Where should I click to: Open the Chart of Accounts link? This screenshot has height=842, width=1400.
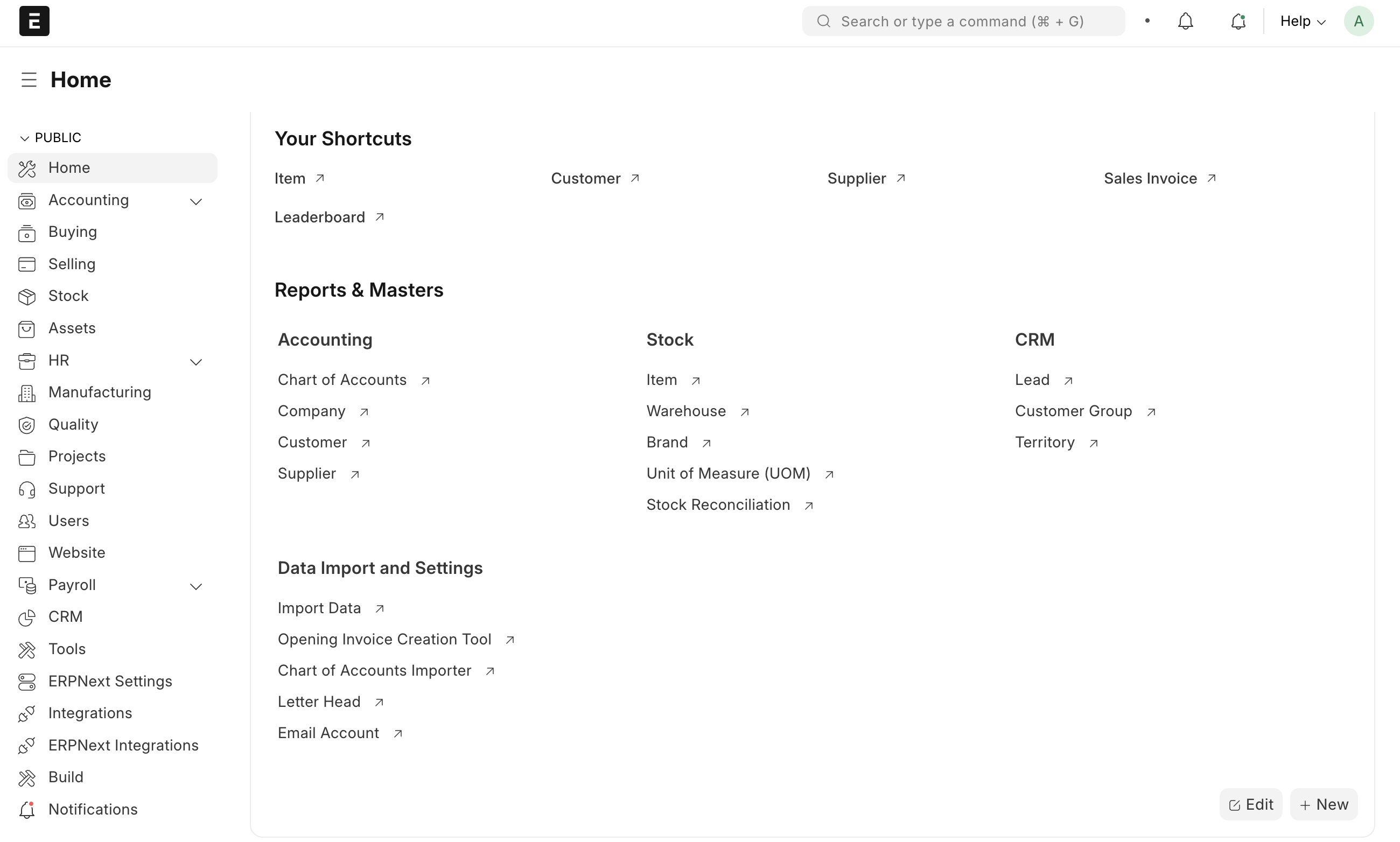342,380
